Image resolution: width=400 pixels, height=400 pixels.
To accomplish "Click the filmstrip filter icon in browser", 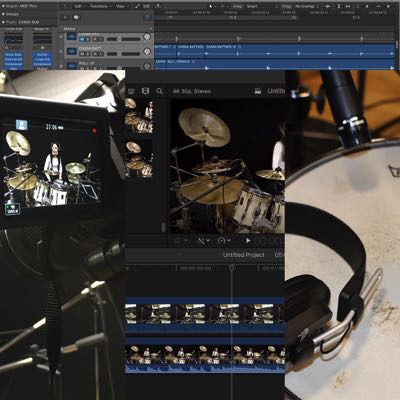I will pos(145,91).
